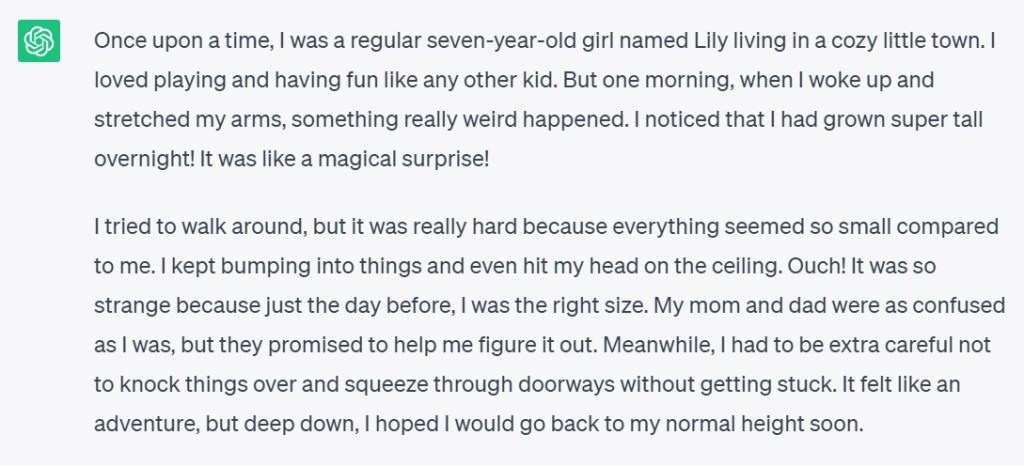The width and height of the screenshot is (1024, 466).
Task: Click the green ChatGPT logo avatar
Action: 40,41
